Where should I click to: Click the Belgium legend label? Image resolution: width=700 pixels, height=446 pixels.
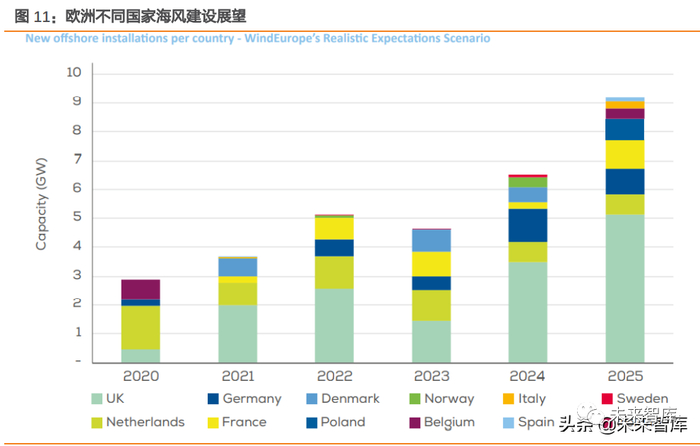(x=449, y=423)
